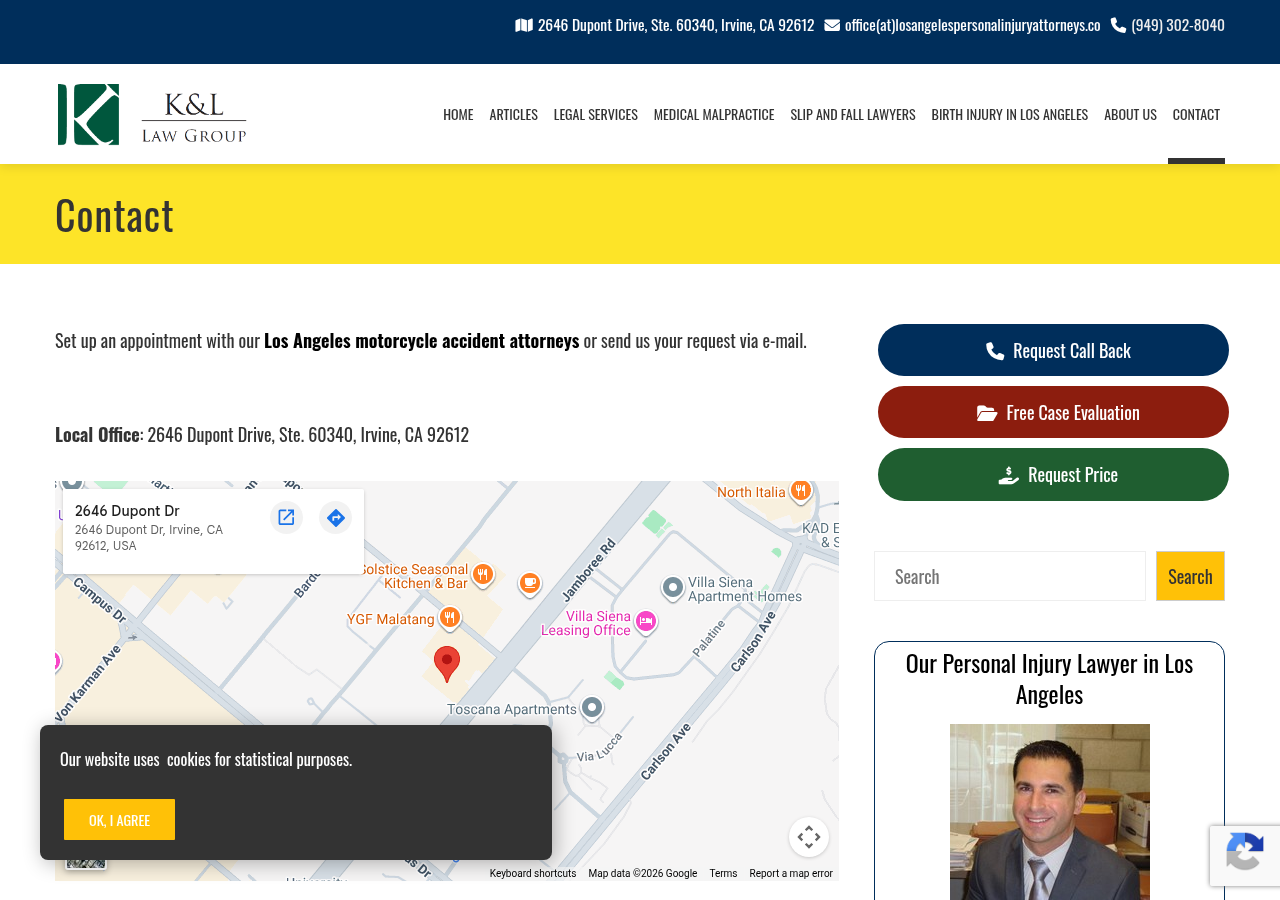The height and width of the screenshot is (900, 1280).
Task: Click inside the Search field
Action: click(x=1010, y=576)
